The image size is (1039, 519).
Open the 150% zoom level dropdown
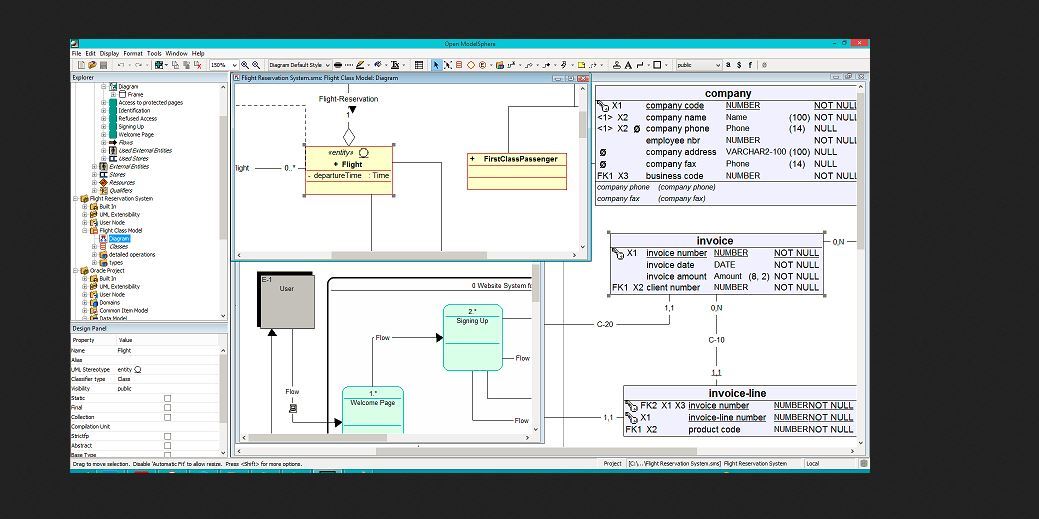[x=223, y=65]
